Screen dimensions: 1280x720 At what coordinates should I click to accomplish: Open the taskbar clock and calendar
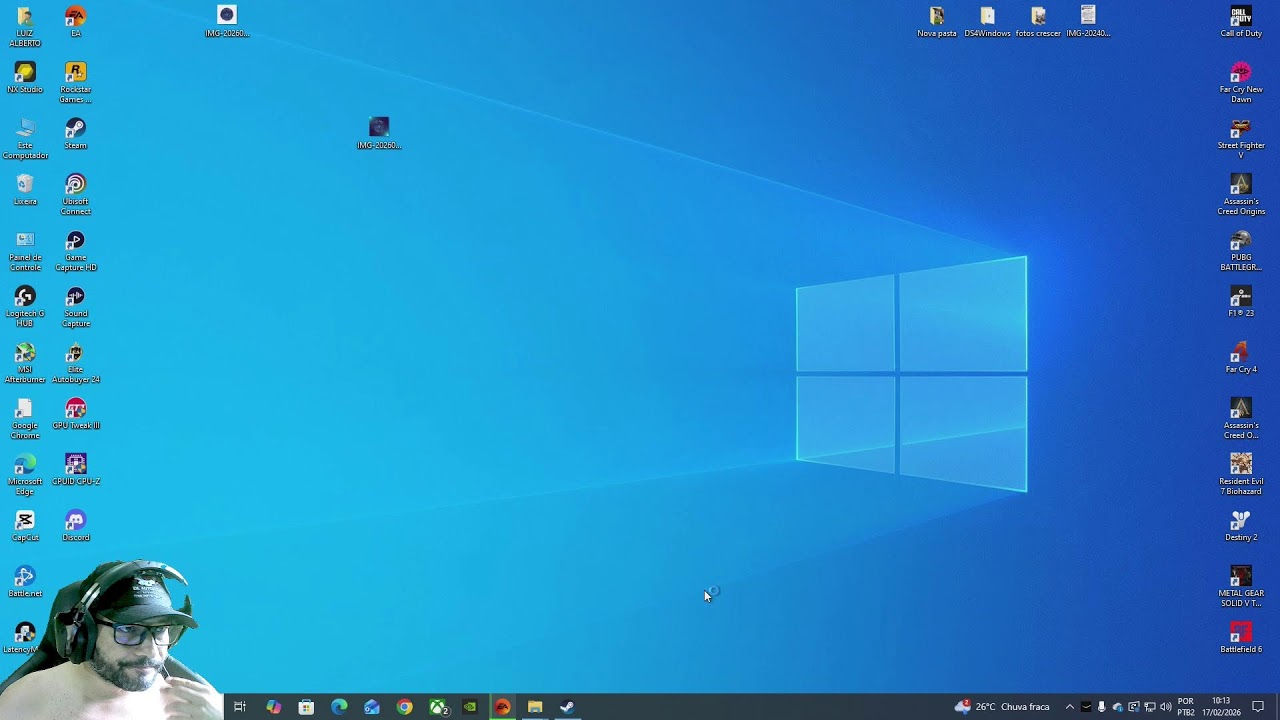[x=1221, y=707]
